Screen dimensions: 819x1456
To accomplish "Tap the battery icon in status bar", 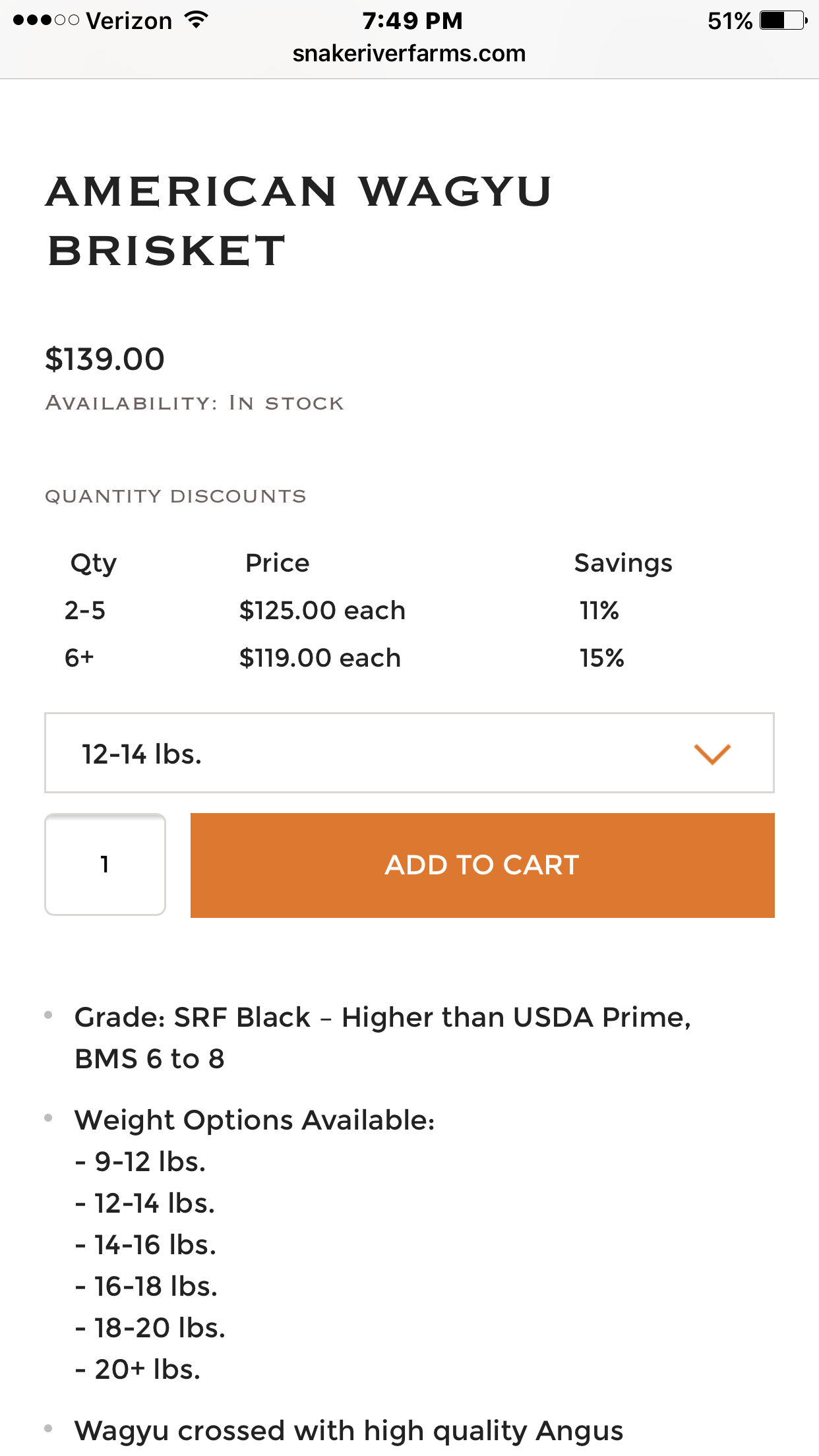I will [x=783, y=20].
